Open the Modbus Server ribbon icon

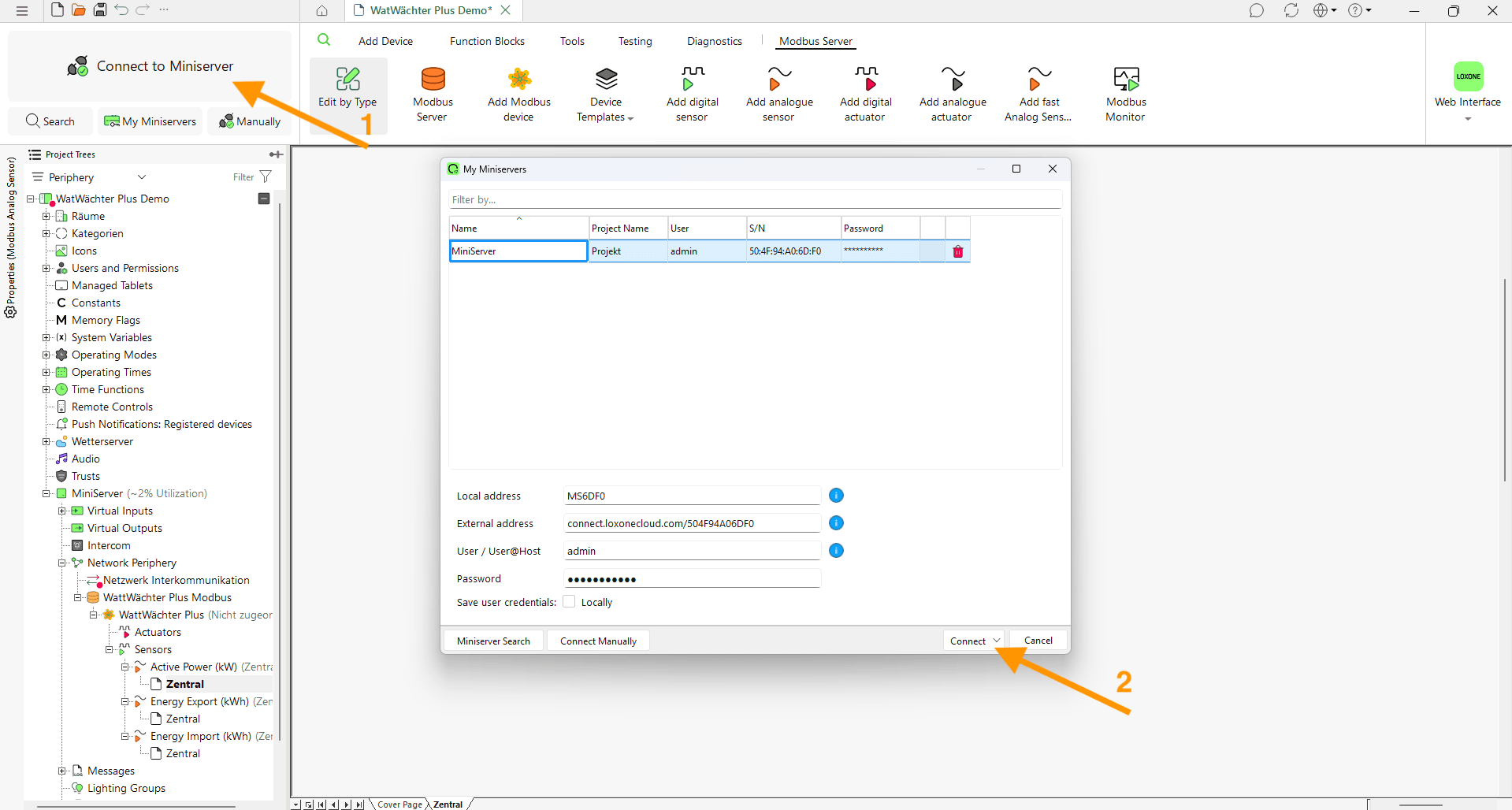[x=433, y=79]
